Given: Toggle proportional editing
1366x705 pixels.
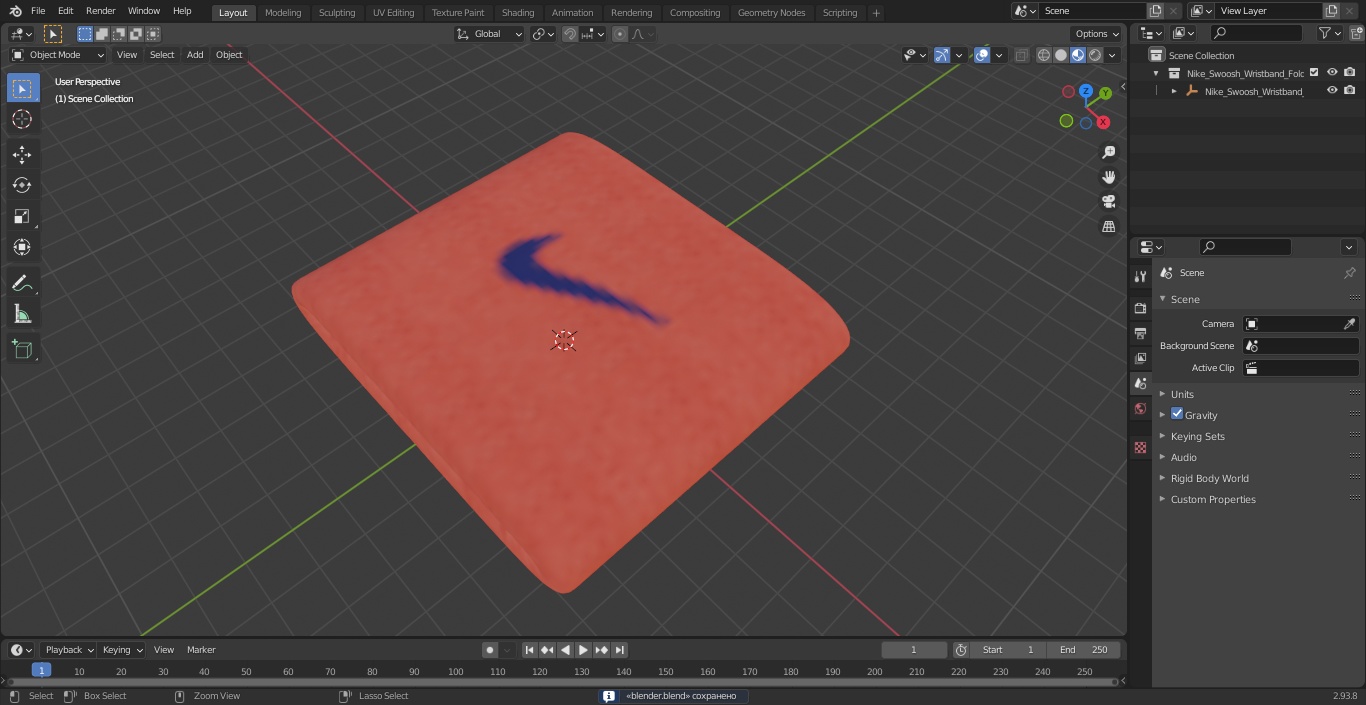Looking at the screenshot, I should (620, 34).
